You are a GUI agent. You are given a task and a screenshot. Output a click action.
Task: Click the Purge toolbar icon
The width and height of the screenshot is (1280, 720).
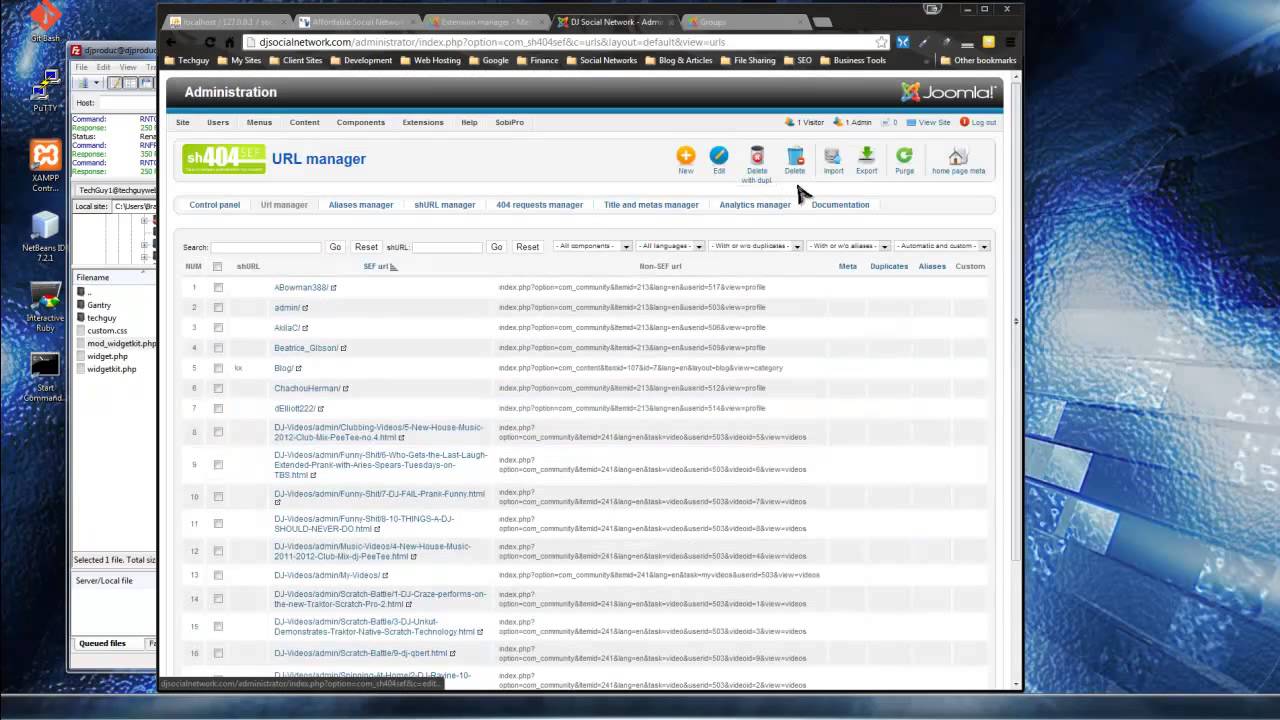pos(904,155)
